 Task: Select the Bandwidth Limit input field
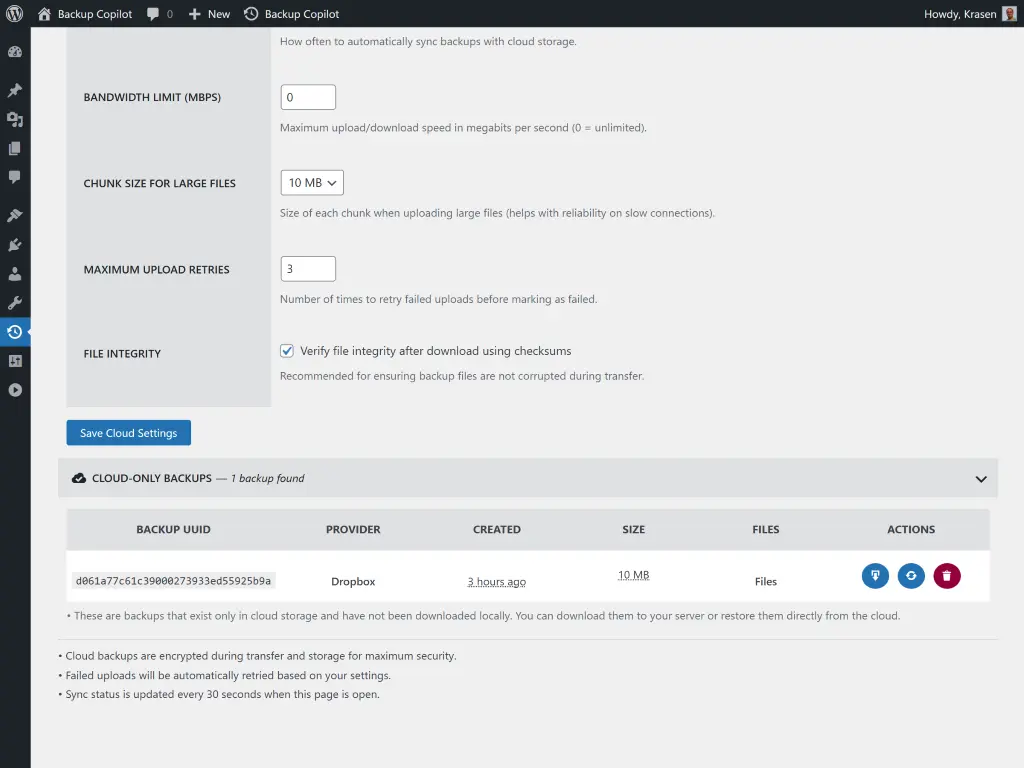tap(307, 97)
